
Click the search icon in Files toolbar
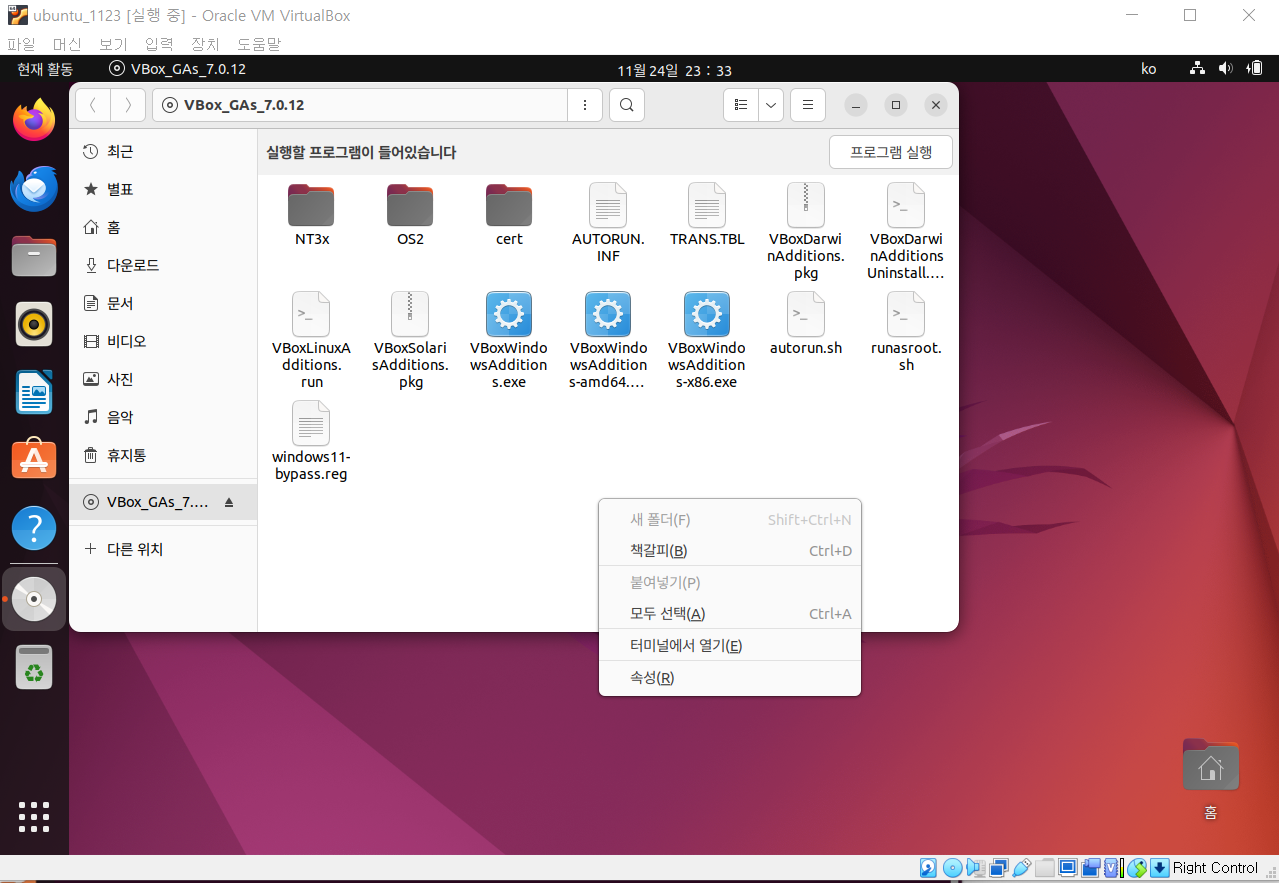pos(626,105)
